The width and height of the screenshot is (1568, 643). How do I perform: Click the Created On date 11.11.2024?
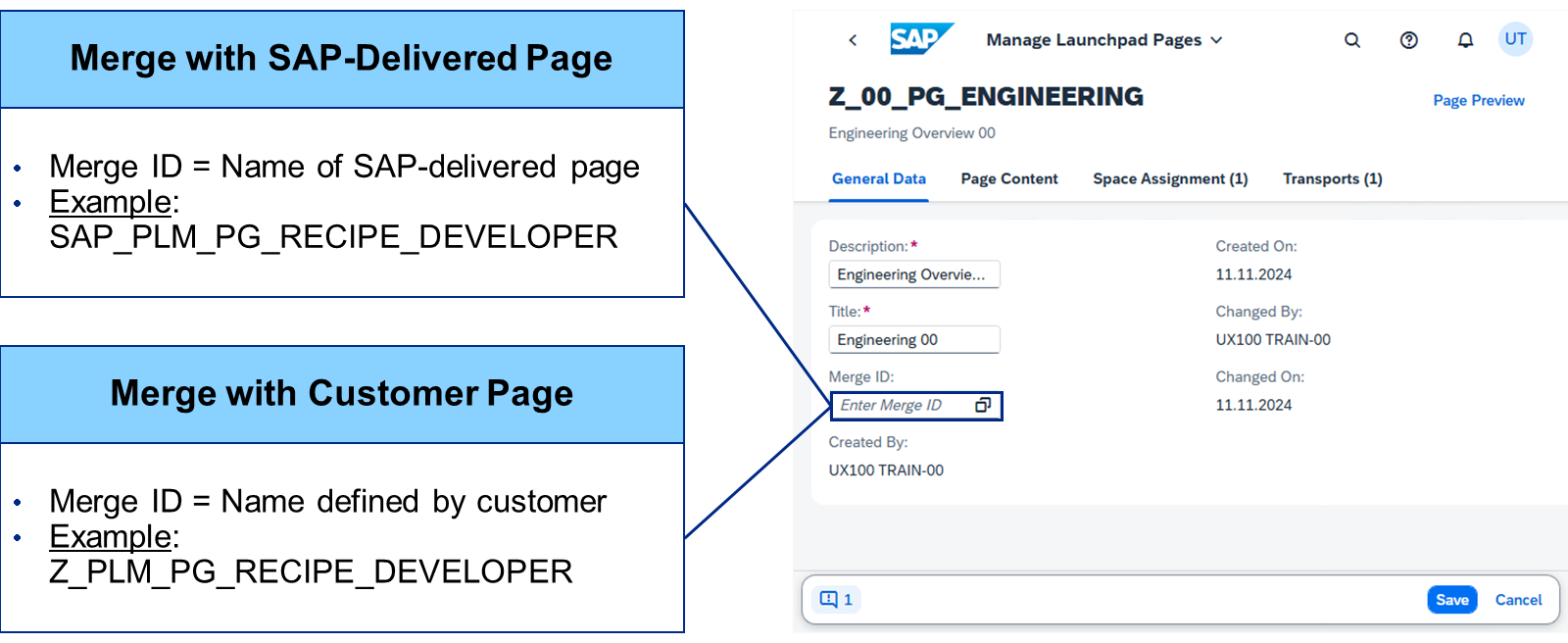tap(1253, 274)
